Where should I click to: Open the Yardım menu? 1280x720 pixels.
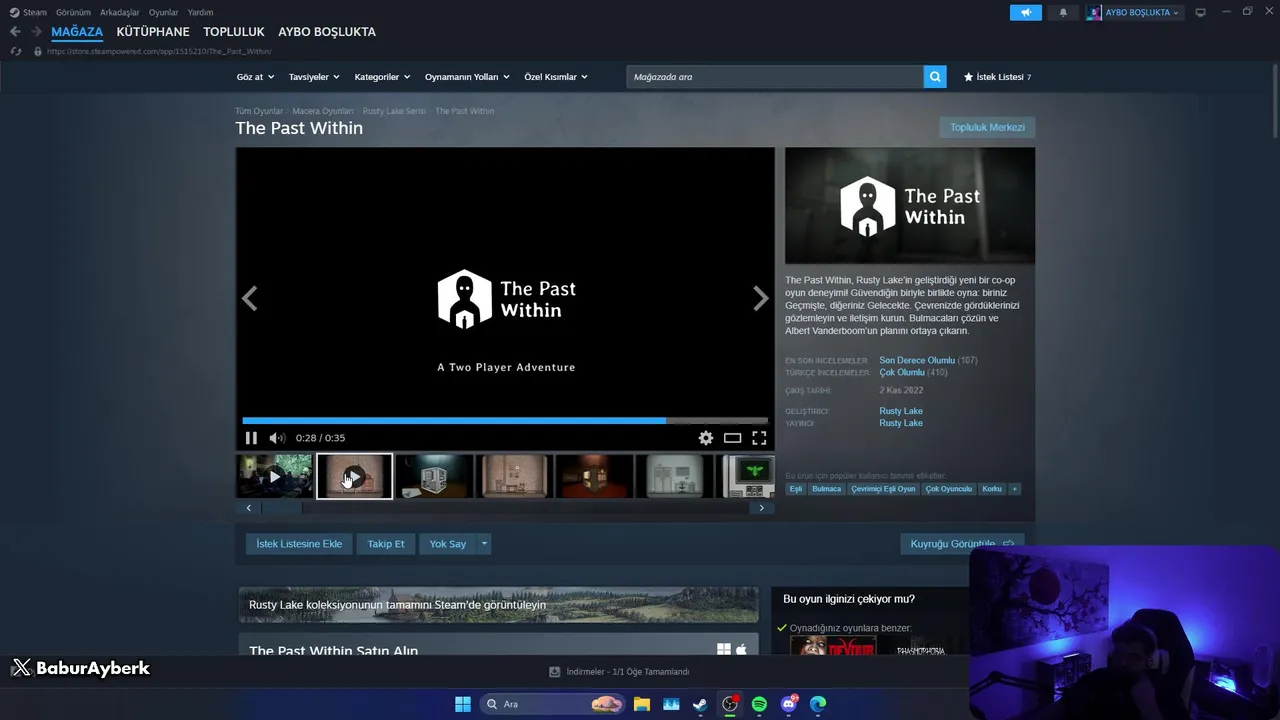(x=200, y=12)
